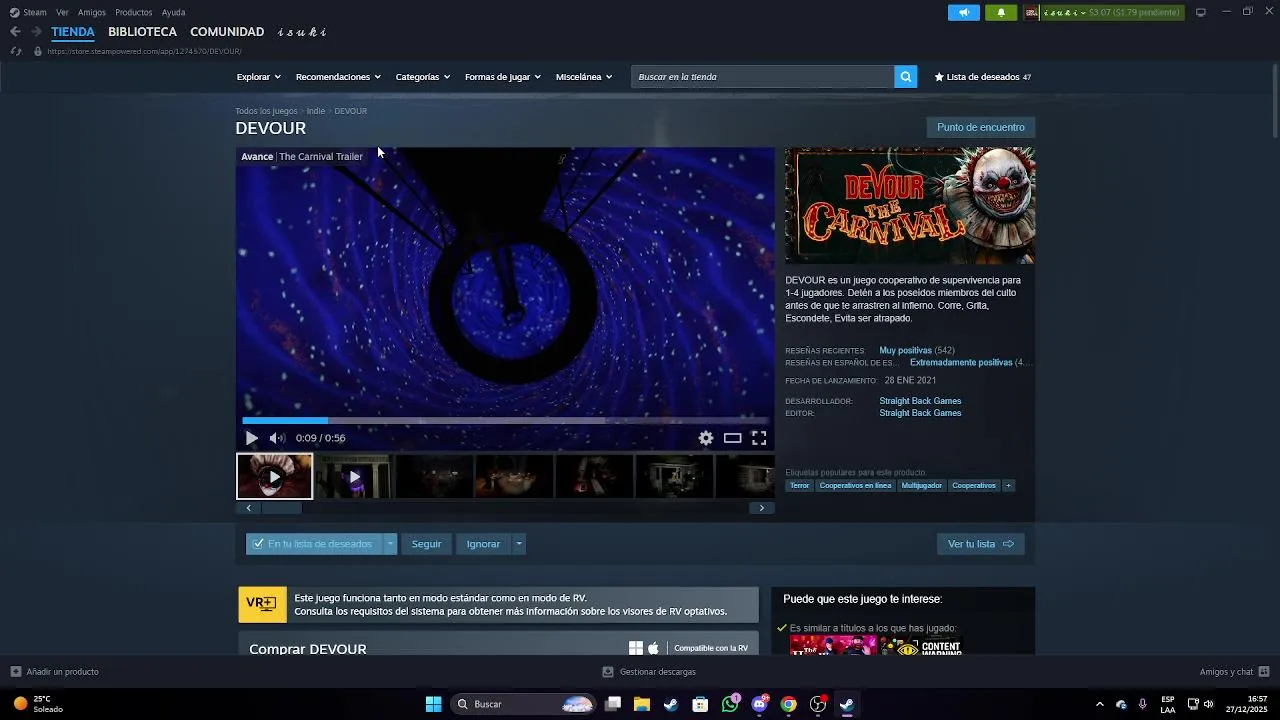Open Google Chrome from the taskbar
The image size is (1280, 720).
(x=789, y=704)
